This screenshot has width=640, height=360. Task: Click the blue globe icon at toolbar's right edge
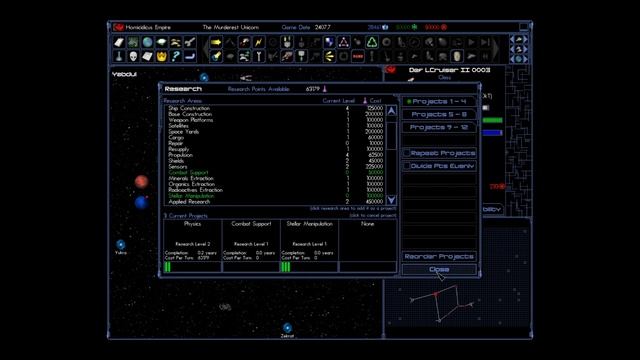click(x=519, y=59)
